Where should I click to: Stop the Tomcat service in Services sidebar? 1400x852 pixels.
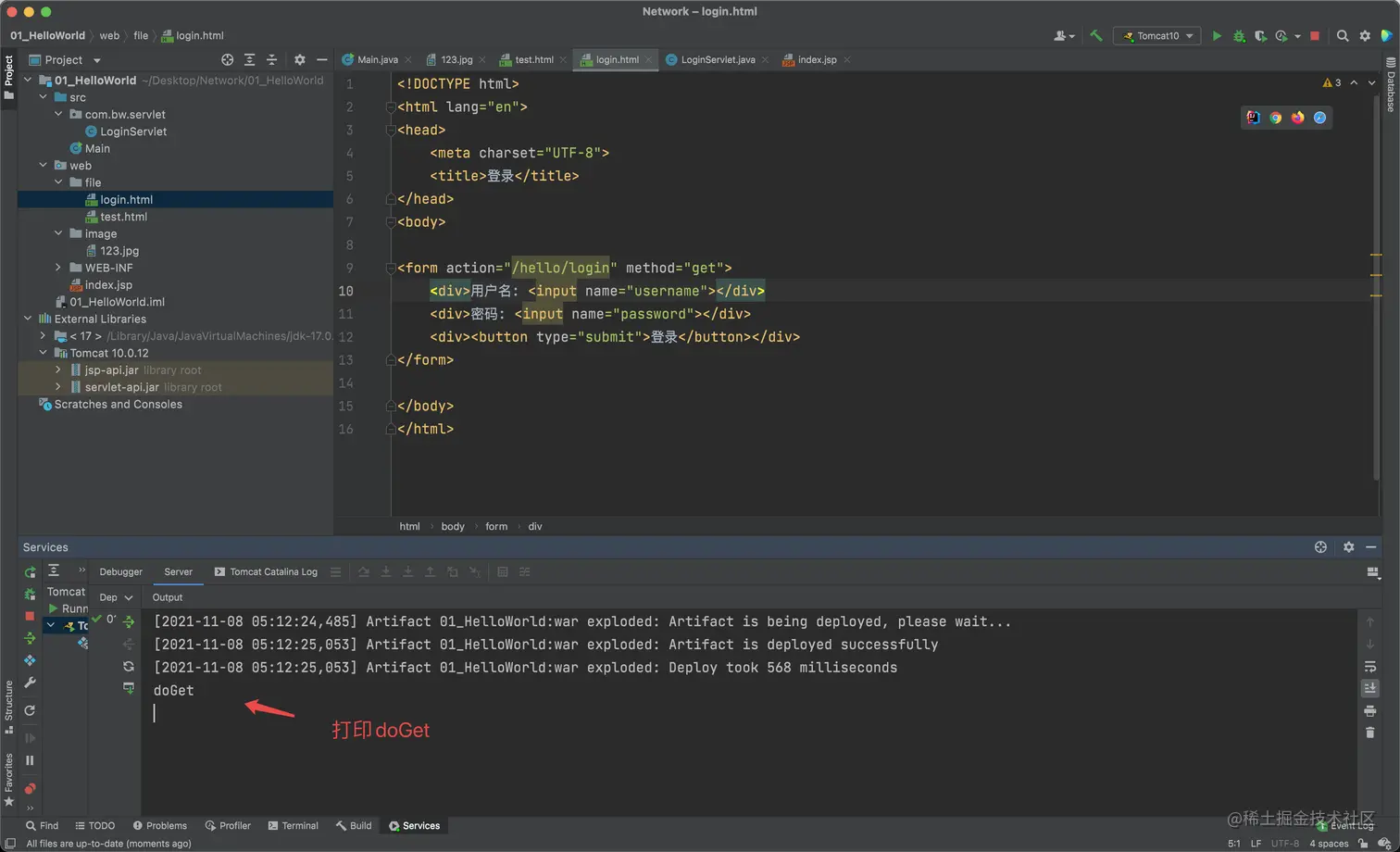(30, 616)
